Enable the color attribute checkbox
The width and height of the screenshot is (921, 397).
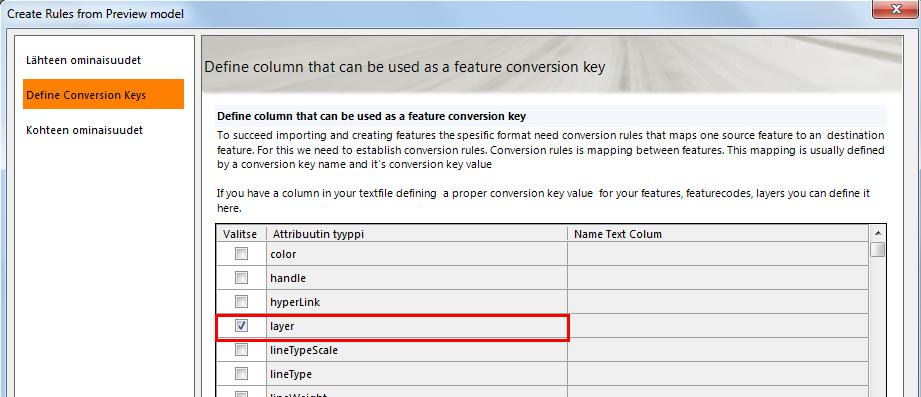point(241,254)
